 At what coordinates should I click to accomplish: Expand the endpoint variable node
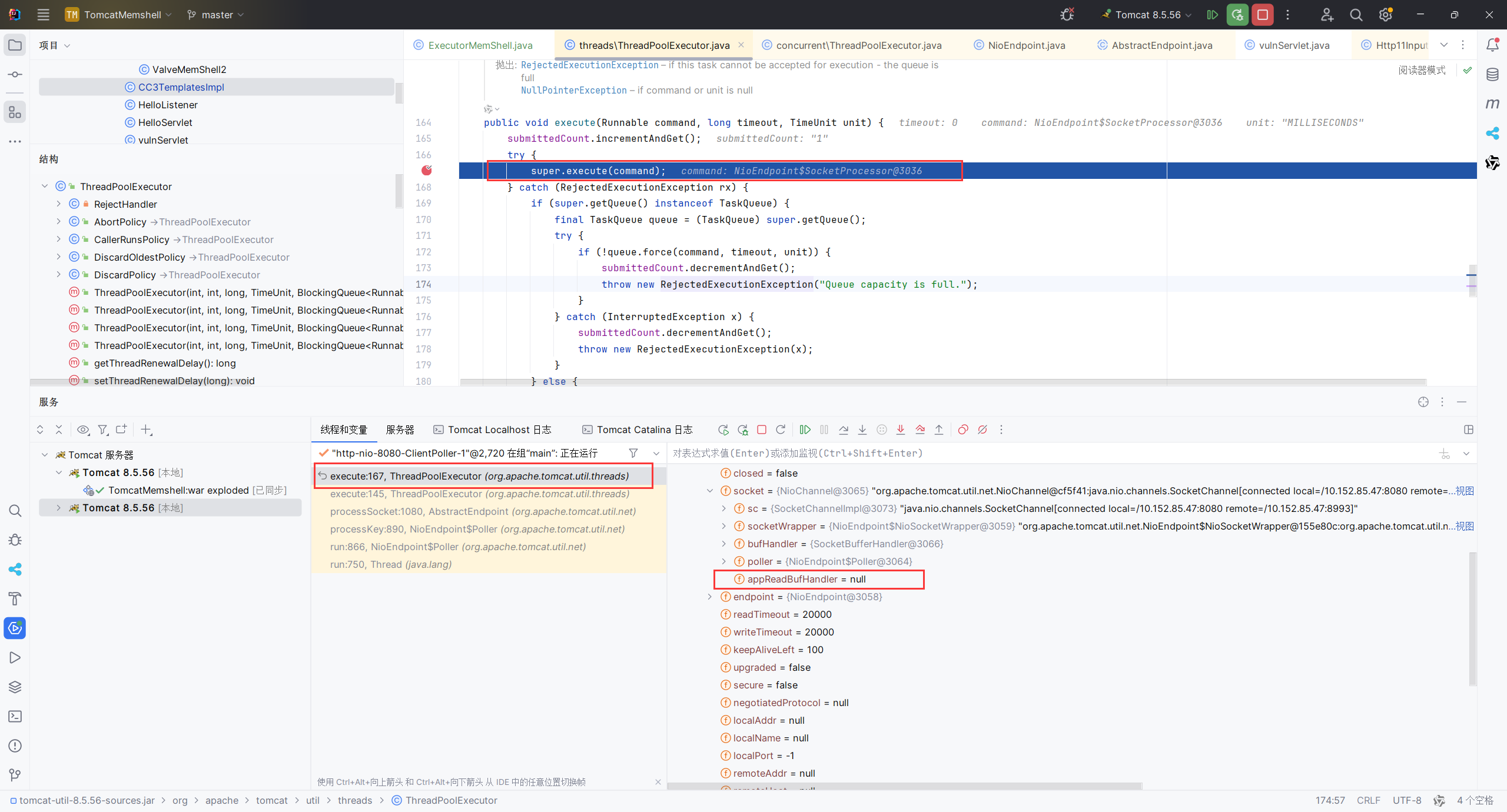710,597
